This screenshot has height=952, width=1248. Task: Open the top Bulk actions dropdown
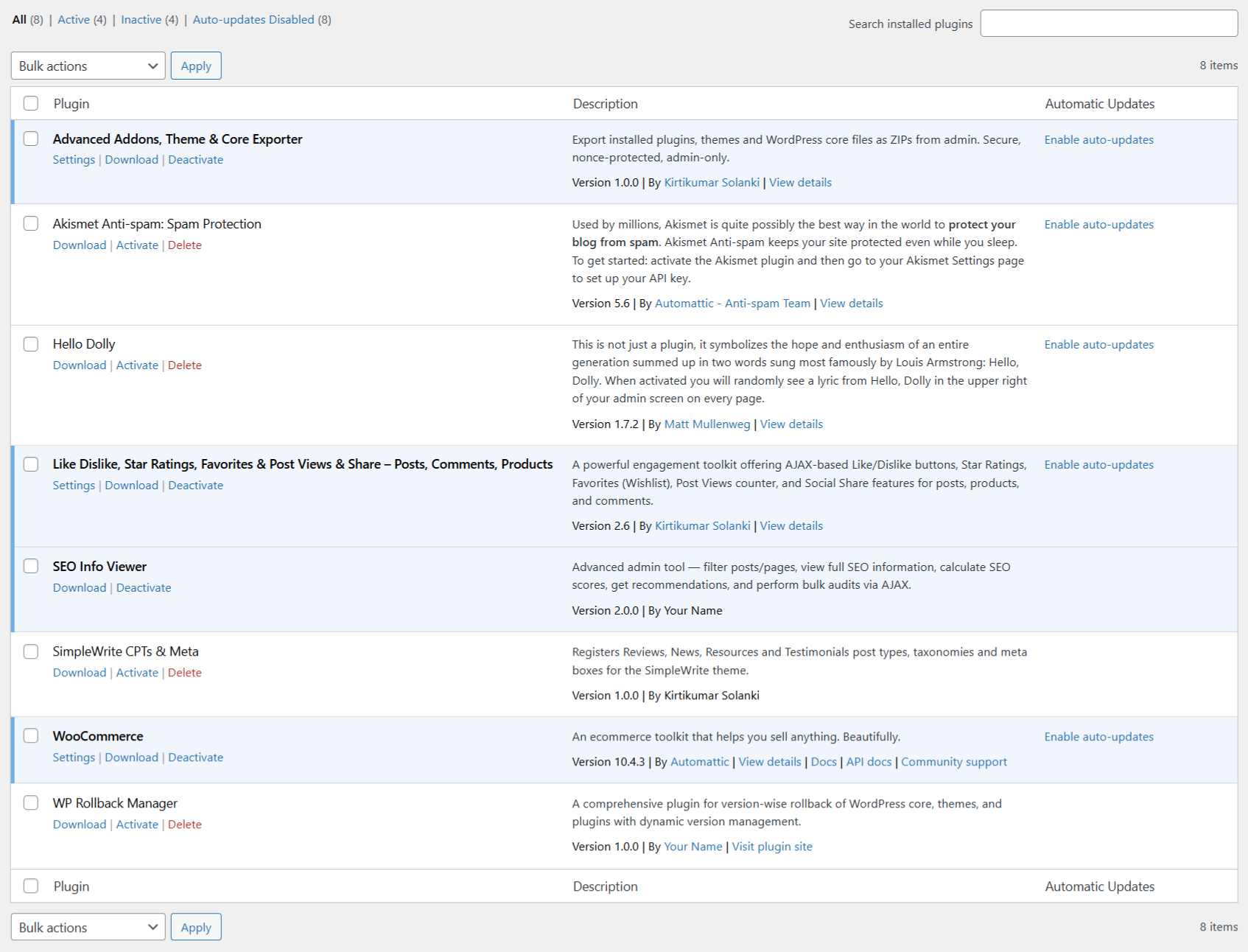pos(88,66)
